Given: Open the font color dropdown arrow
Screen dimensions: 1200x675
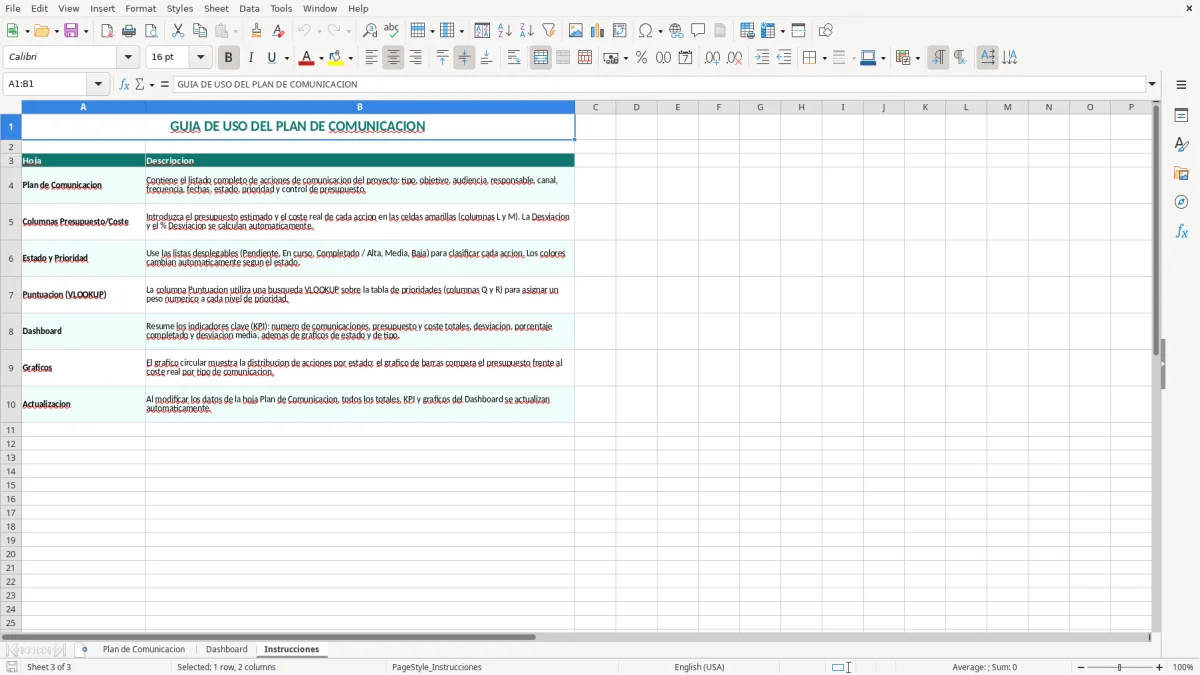Looking at the screenshot, I should [x=321, y=58].
